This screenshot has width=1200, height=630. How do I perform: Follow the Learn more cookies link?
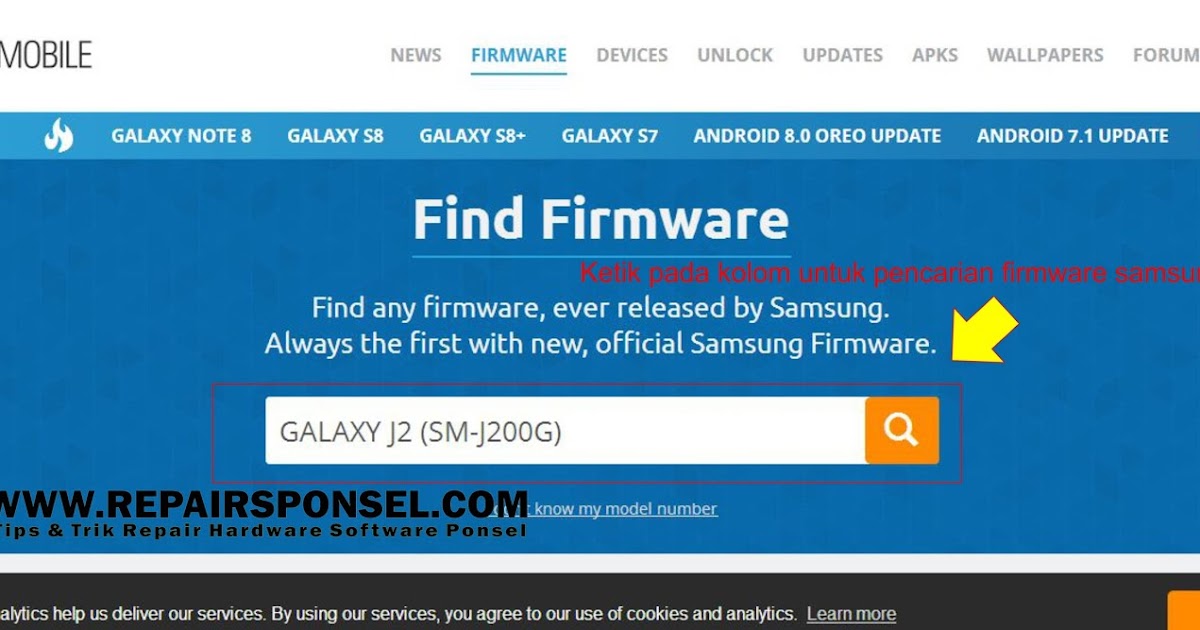click(x=851, y=614)
